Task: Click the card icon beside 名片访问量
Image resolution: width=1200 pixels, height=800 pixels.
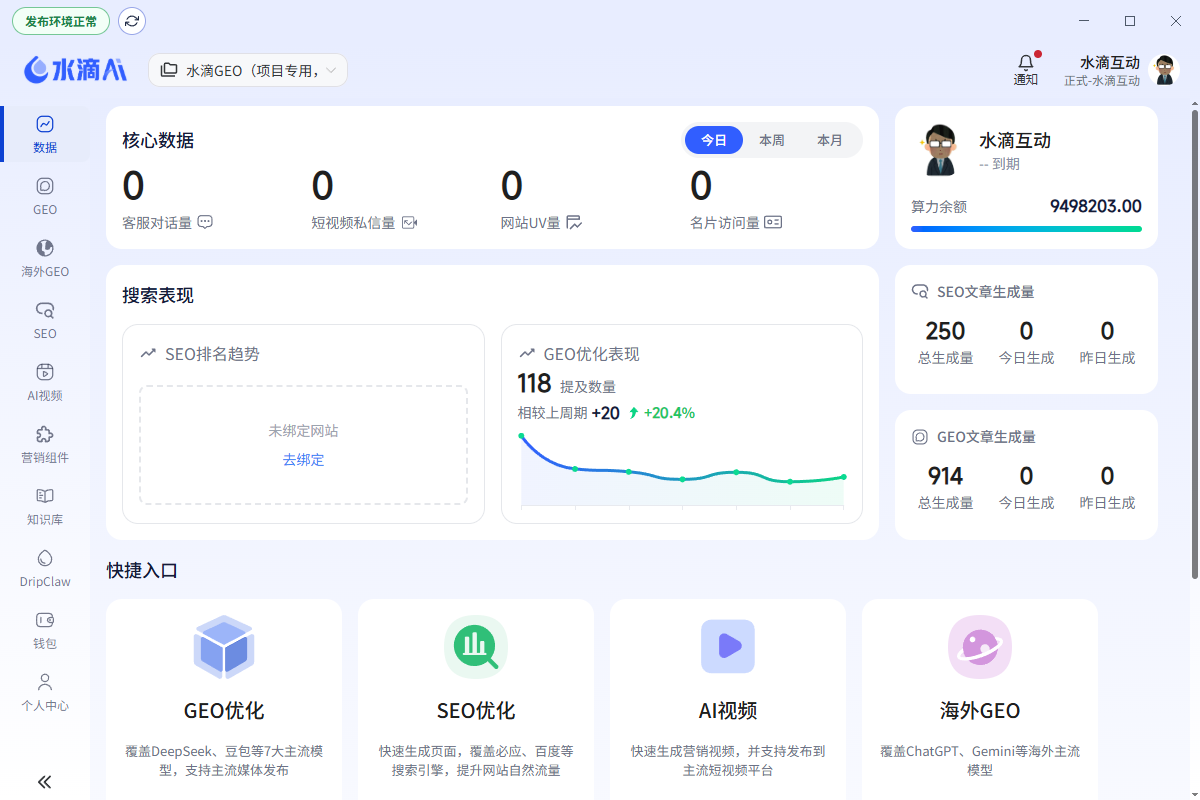Action: pos(773,222)
